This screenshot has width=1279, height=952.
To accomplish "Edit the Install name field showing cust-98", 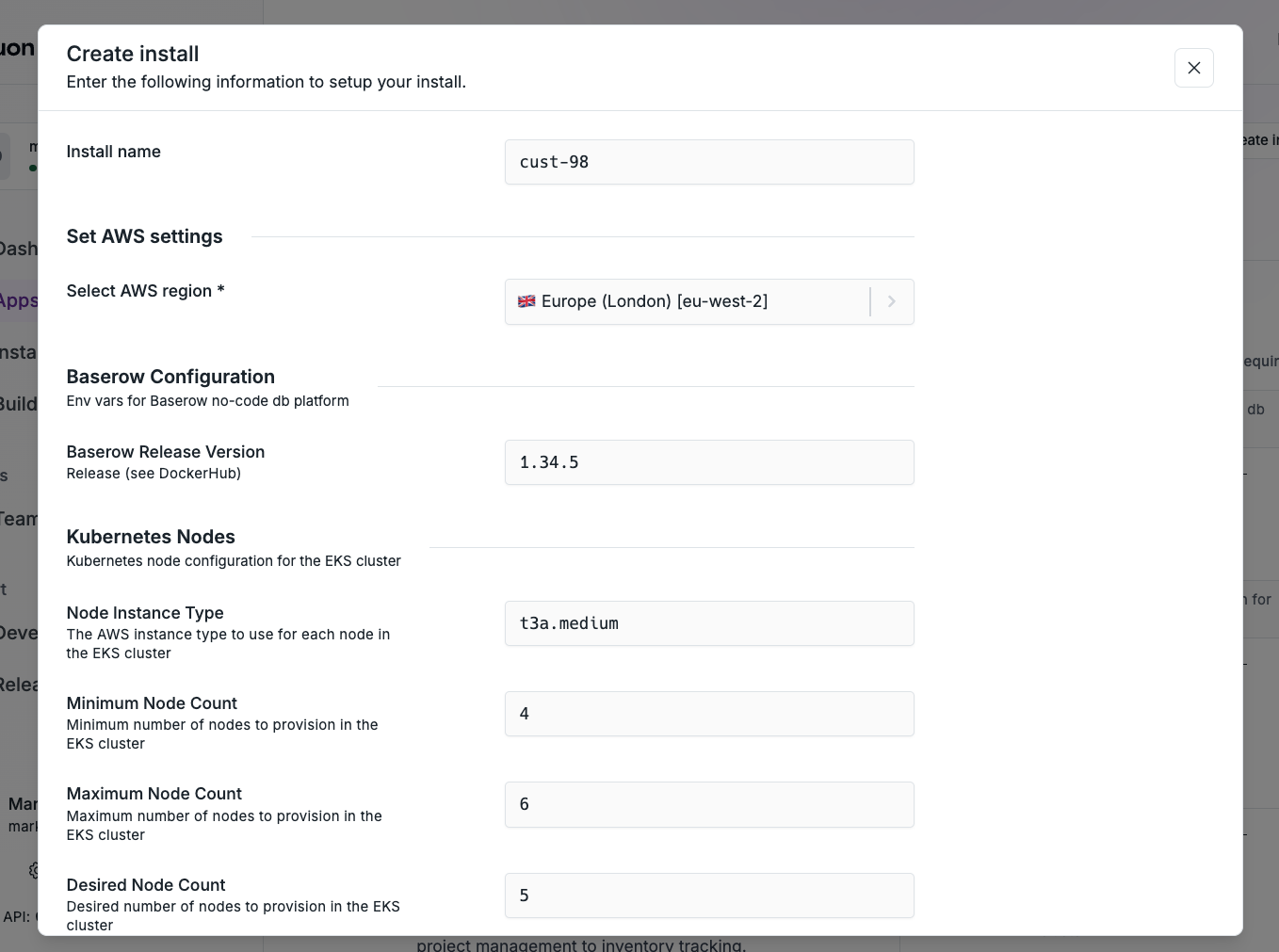I will [709, 162].
